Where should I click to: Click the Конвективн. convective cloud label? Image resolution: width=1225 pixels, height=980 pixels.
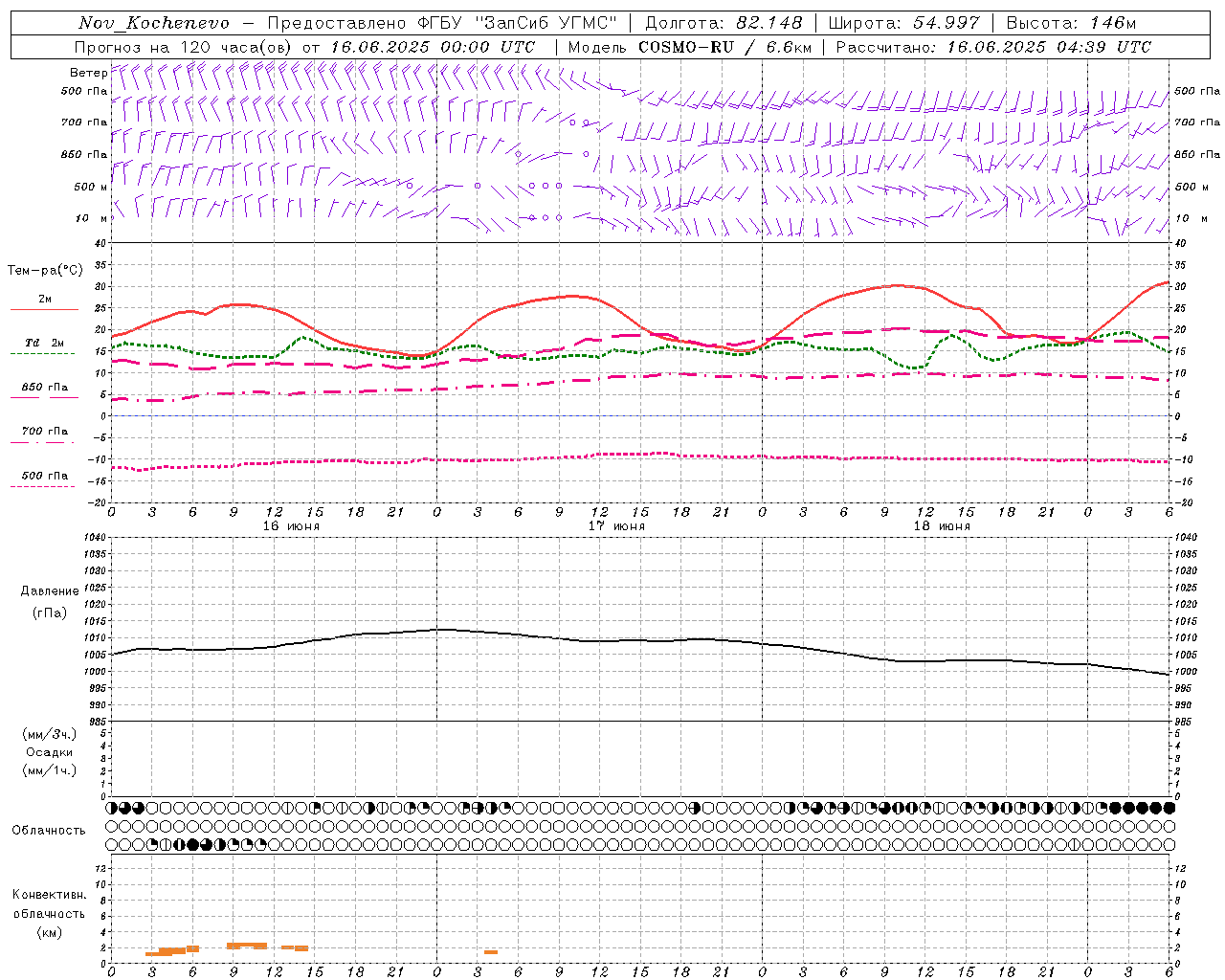point(50,895)
